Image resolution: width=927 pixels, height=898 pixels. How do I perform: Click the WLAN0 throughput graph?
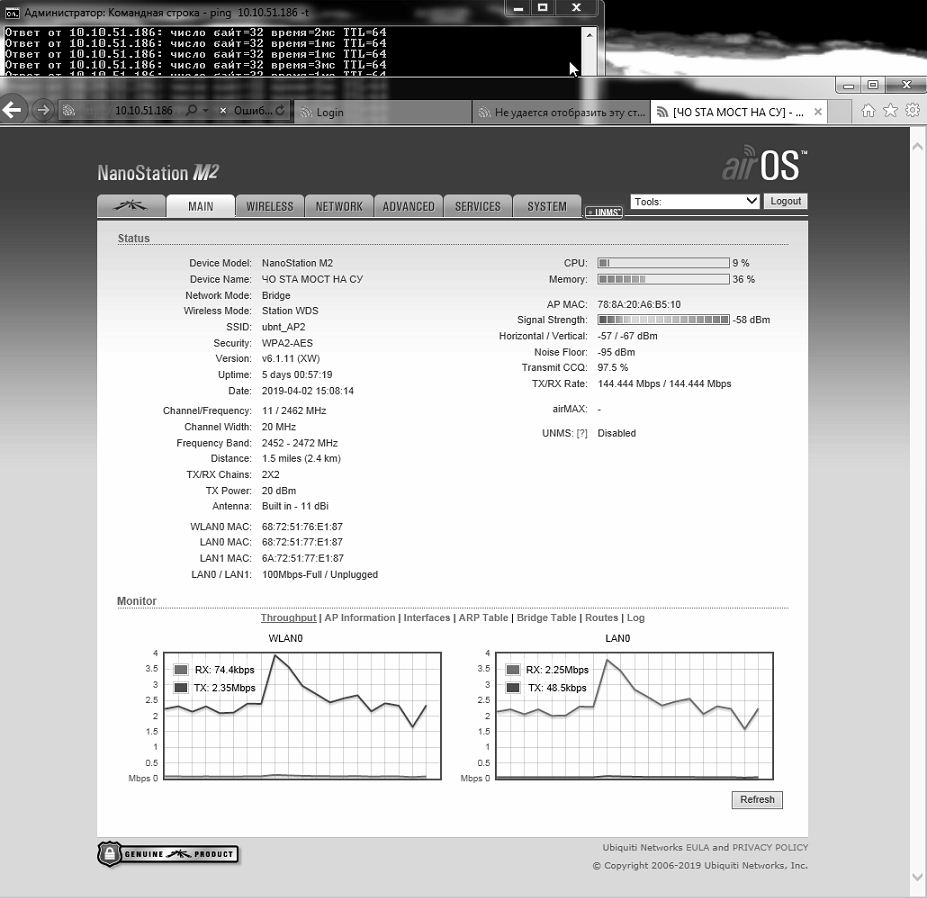click(x=302, y=715)
